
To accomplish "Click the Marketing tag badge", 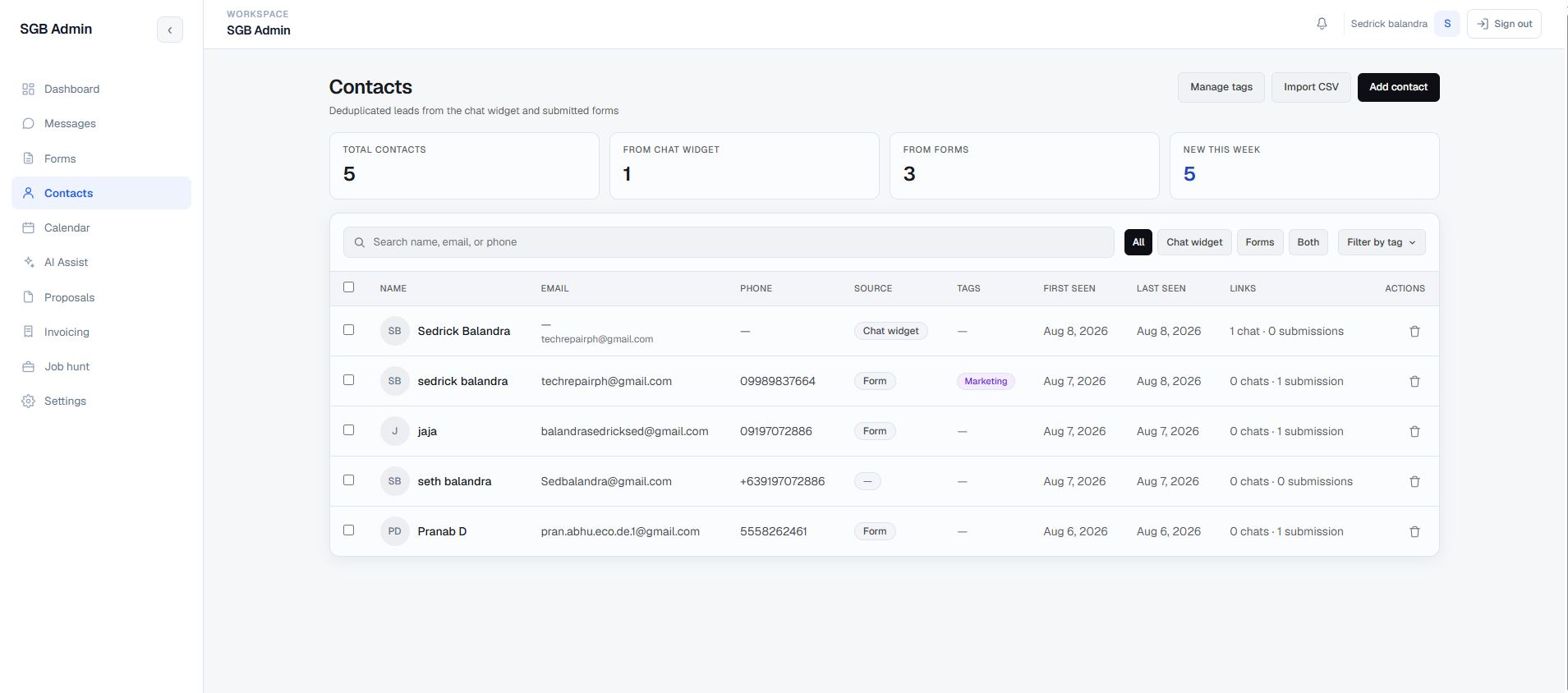I will (986, 381).
